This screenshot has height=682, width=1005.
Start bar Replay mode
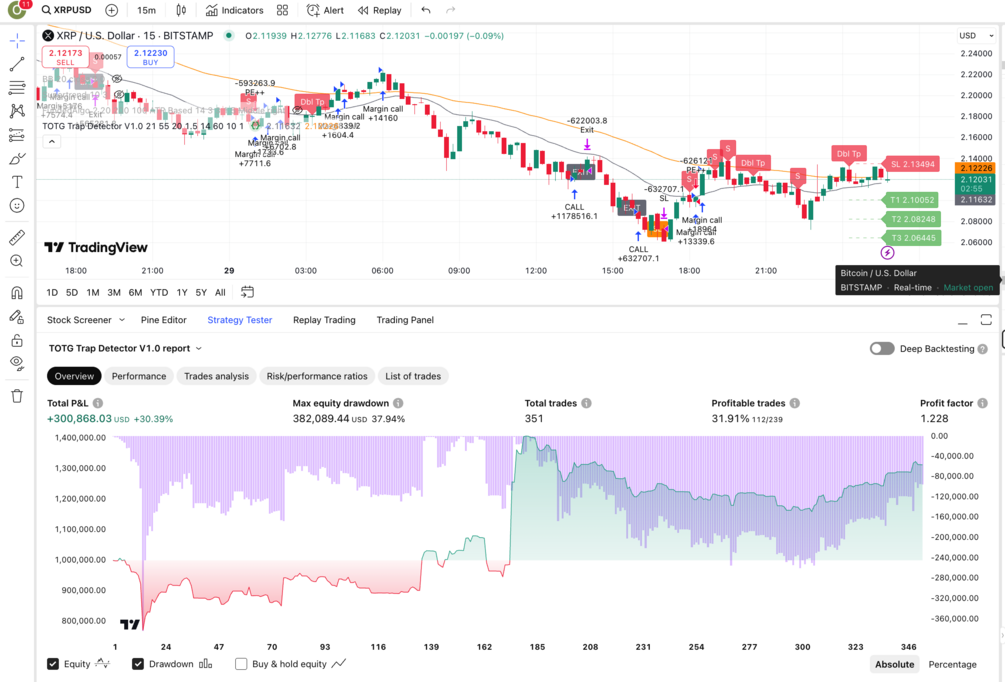pyautogui.click(x=379, y=10)
